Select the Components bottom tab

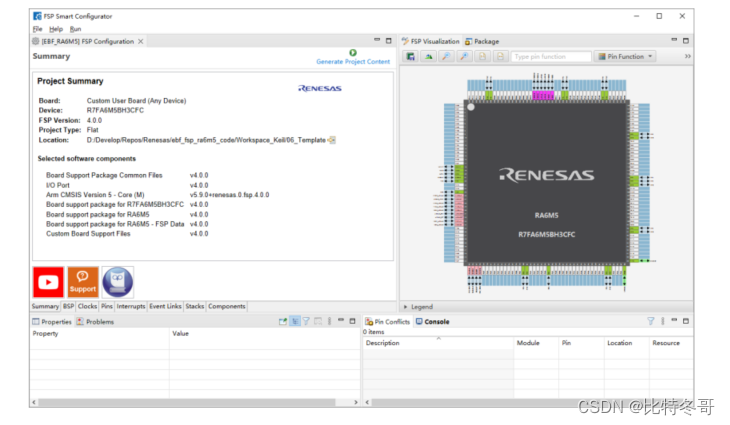[x=227, y=306]
